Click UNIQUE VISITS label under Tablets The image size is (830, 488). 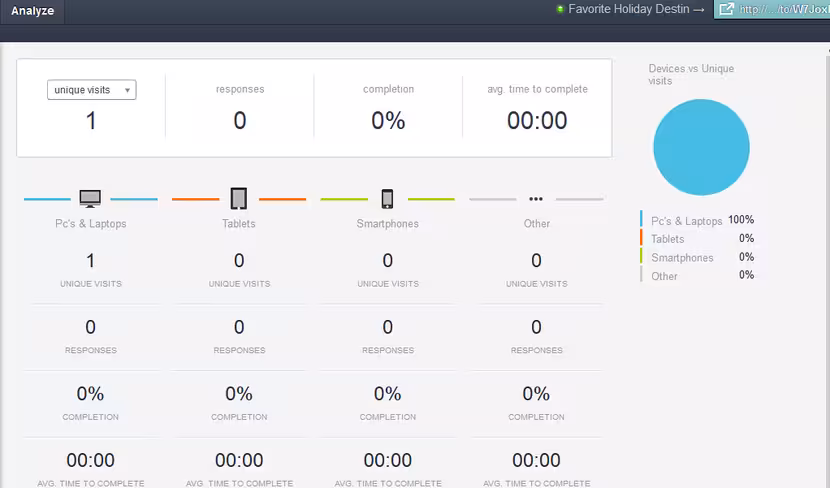click(x=239, y=284)
